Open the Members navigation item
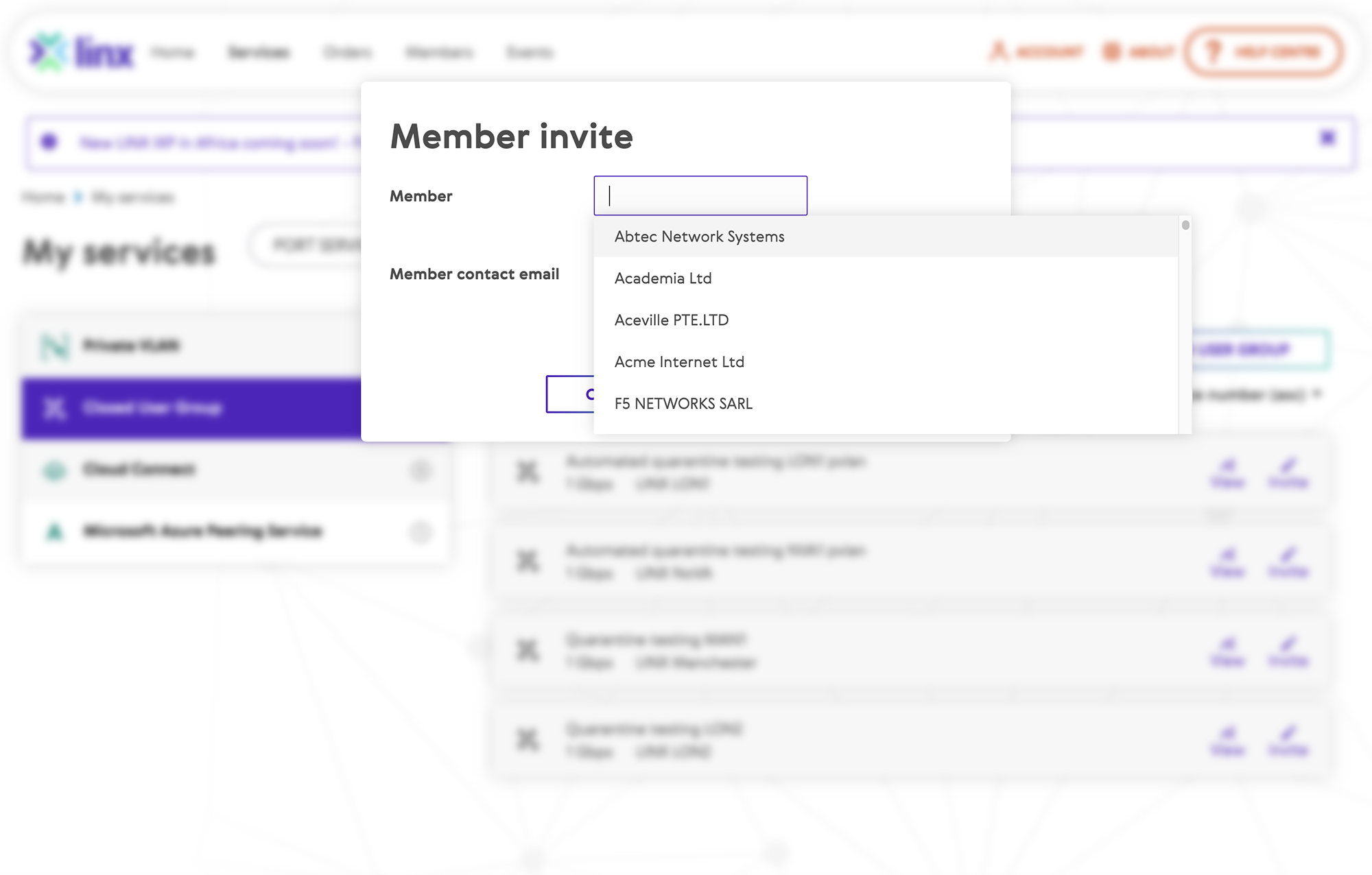Viewport: 1372px width, 875px height. pyautogui.click(x=439, y=52)
